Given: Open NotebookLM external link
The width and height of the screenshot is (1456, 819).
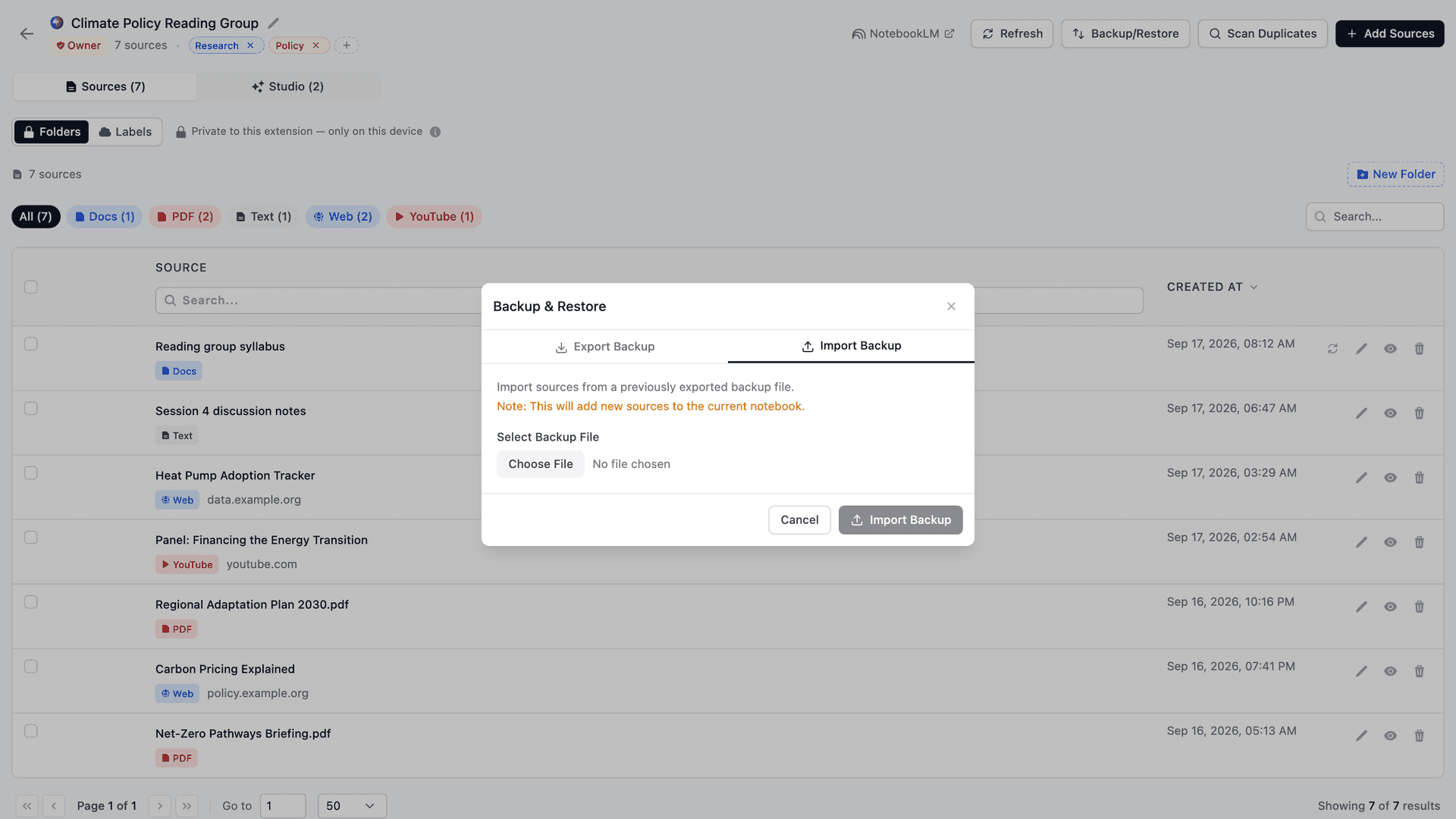Looking at the screenshot, I should point(902,33).
